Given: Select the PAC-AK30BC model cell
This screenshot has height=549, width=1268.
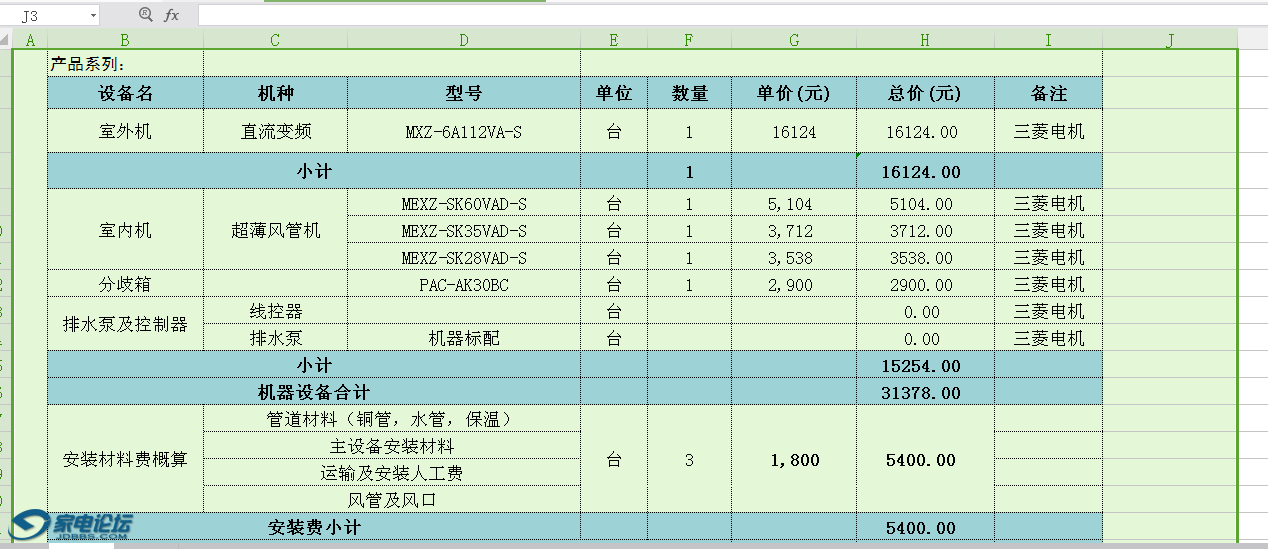Looking at the screenshot, I should pos(464,285).
